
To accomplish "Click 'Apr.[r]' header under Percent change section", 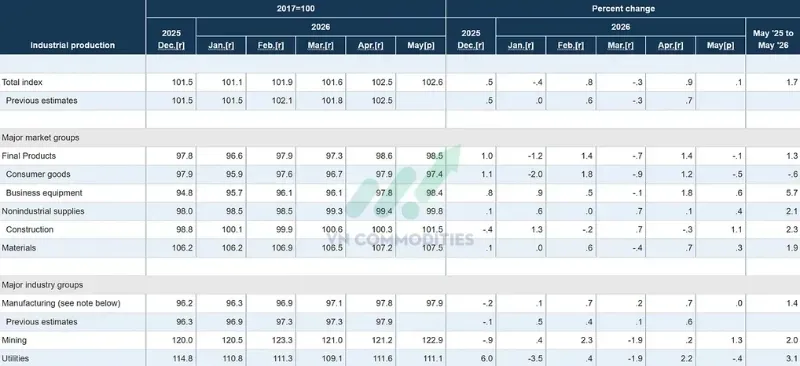I will point(670,45).
